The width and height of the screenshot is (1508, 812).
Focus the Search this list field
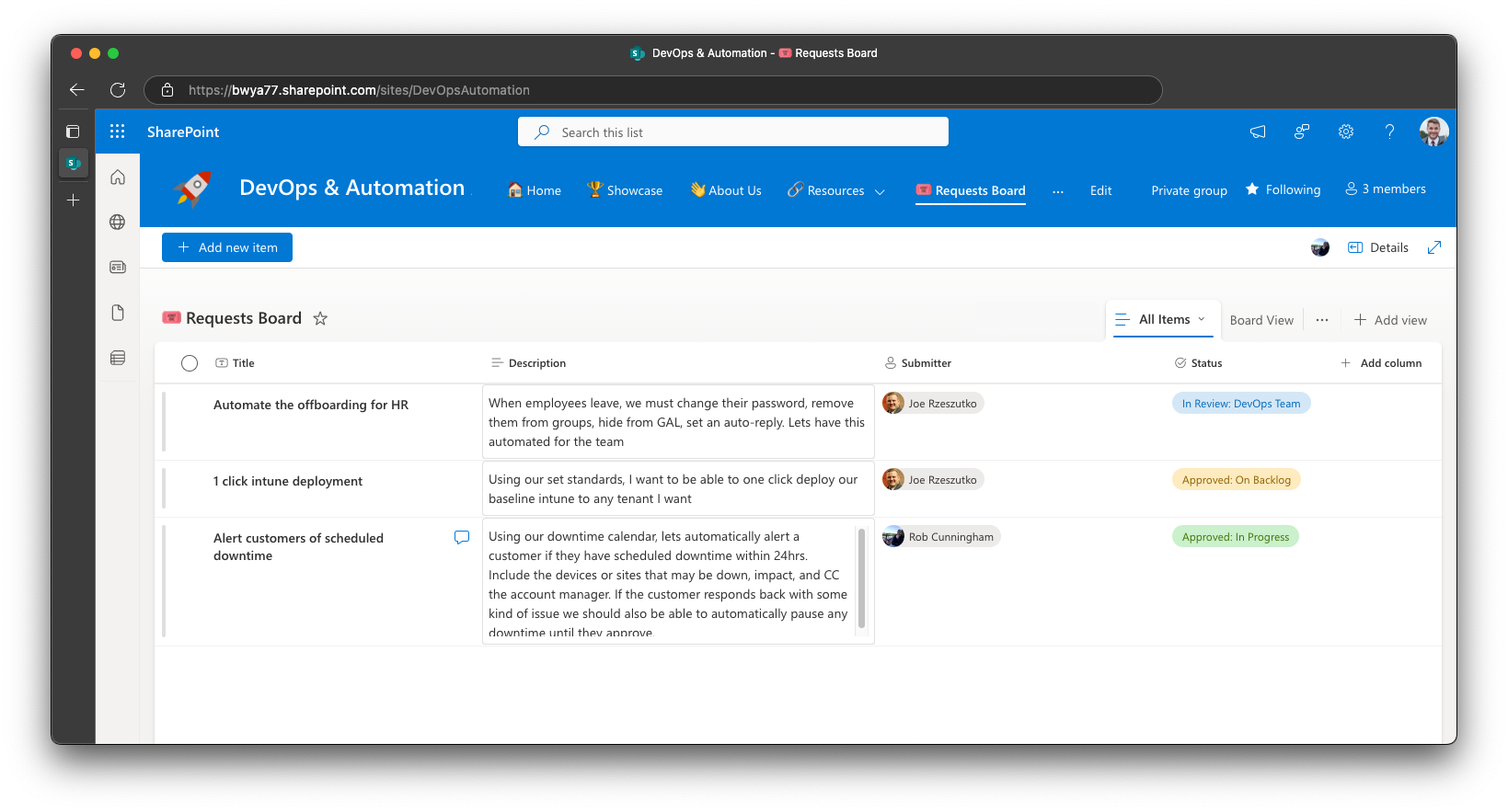733,132
